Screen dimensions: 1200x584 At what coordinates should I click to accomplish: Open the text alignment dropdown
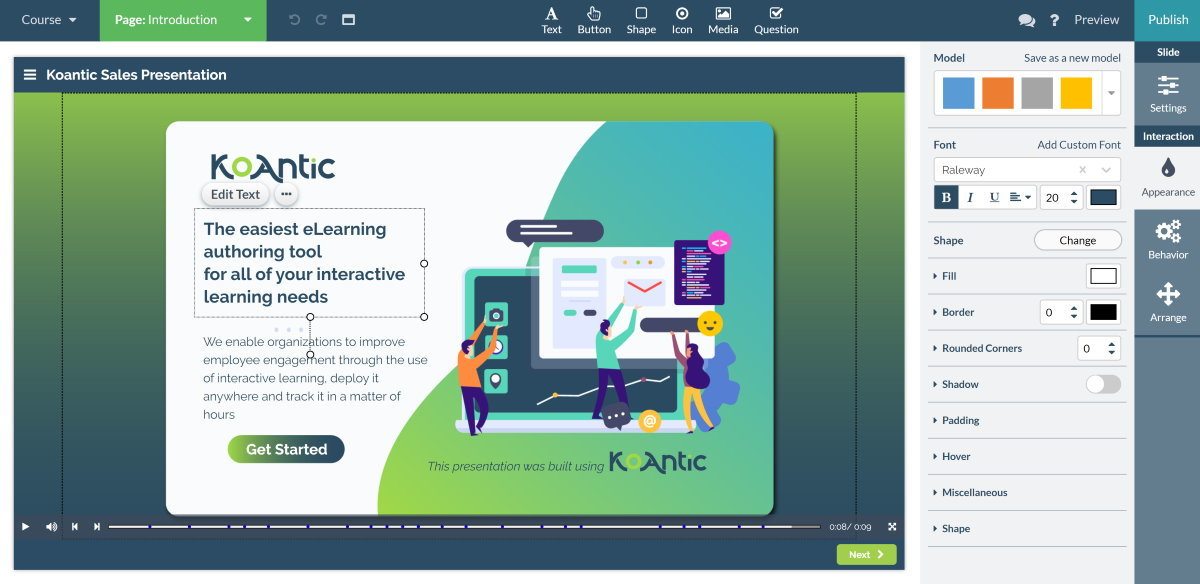(x=1020, y=197)
